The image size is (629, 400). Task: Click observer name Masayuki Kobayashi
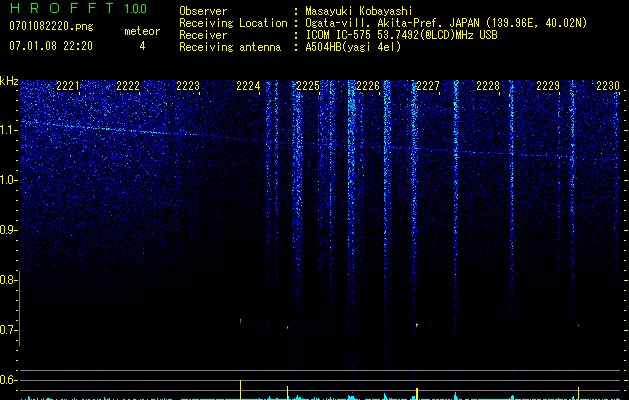358,11
